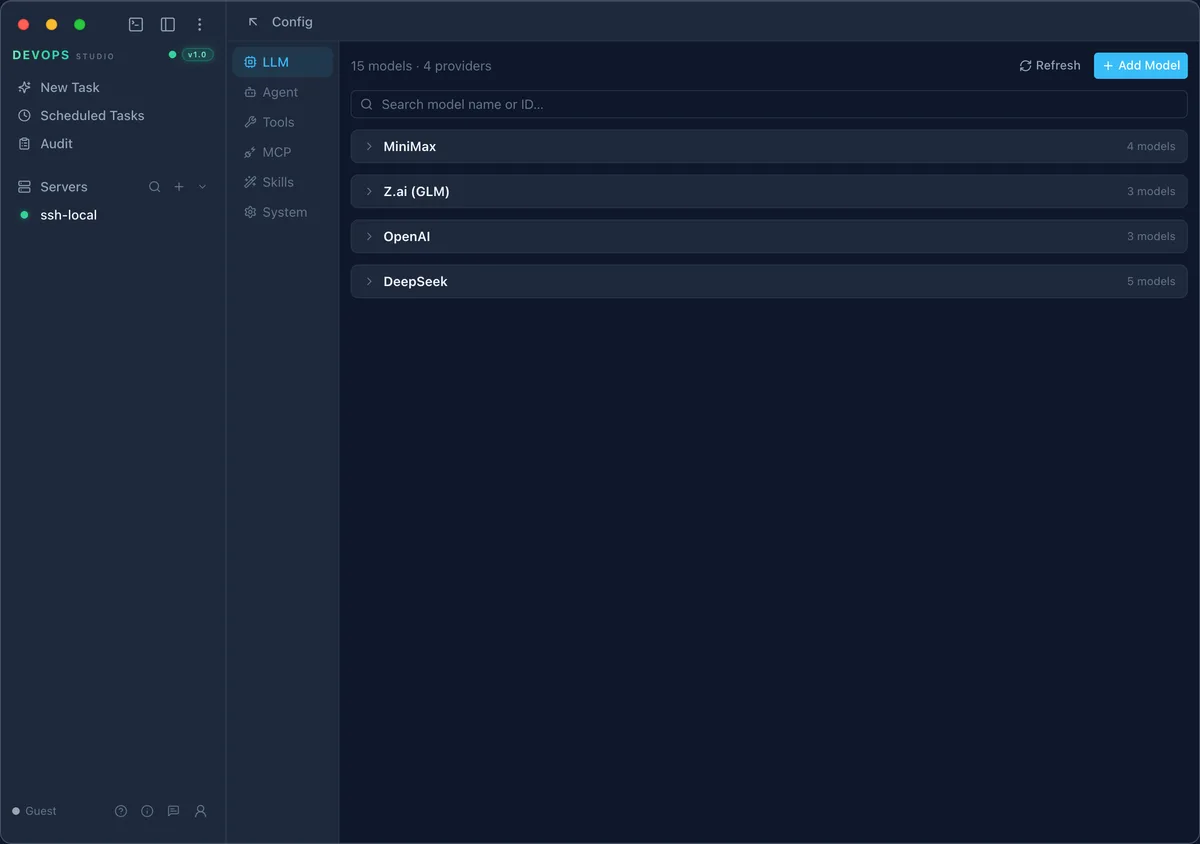Expand the MiniMax provider group
Screen dimensions: 1200x844
pyautogui.click(x=769, y=146)
